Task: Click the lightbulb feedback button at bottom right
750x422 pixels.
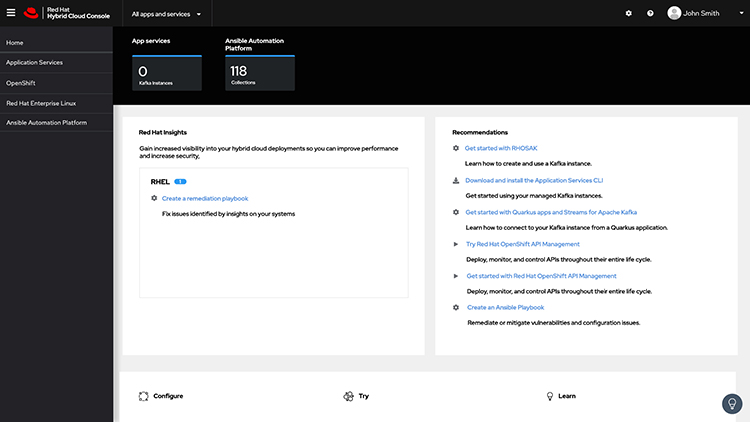Action: click(732, 403)
